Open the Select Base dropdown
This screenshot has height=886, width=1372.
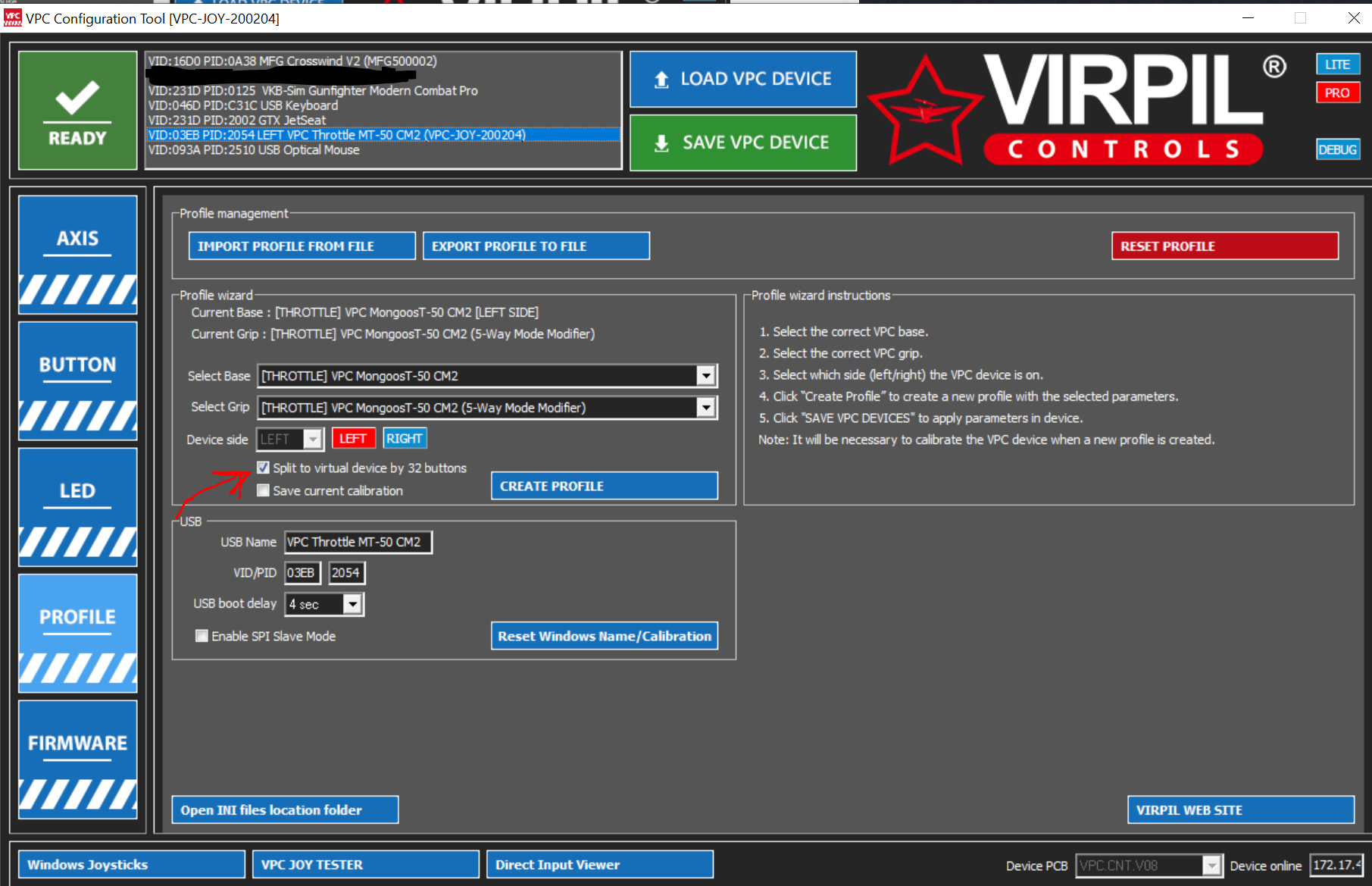point(705,375)
